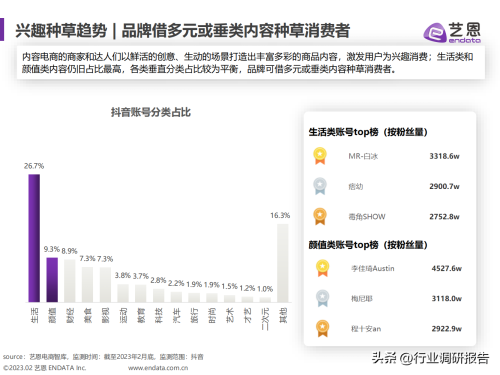
Task: Click the chart title 抖音账号分类占比
Action: click(x=151, y=112)
